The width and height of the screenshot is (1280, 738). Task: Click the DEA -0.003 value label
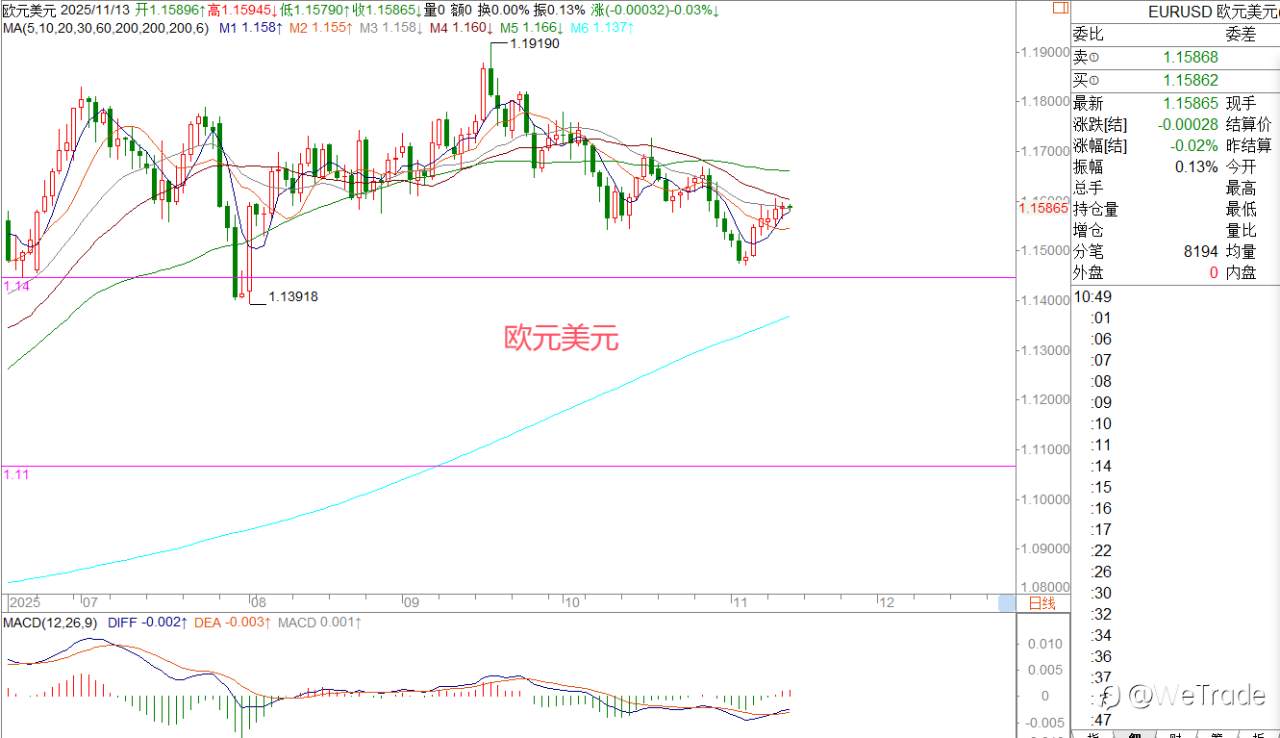(233, 622)
